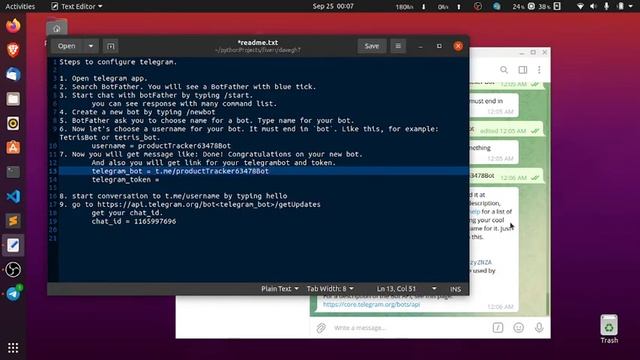This screenshot has height=360, width=640.
Task: Select the Text Editor dock icon
Action: tap(13, 245)
